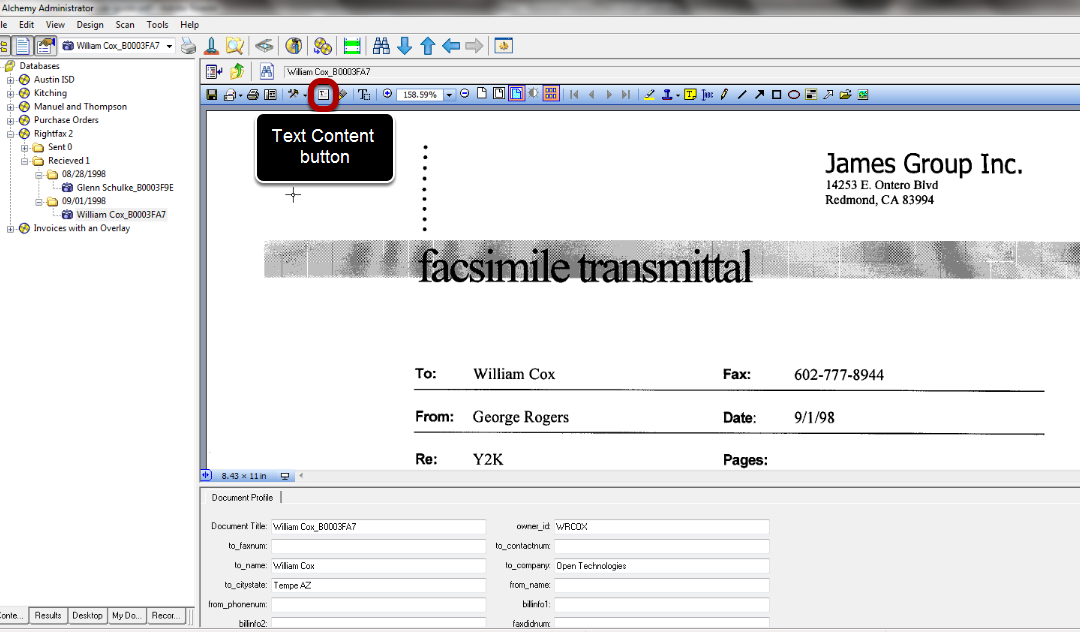Open the View menu
Image resolution: width=1080 pixels, height=632 pixels.
pos(55,25)
